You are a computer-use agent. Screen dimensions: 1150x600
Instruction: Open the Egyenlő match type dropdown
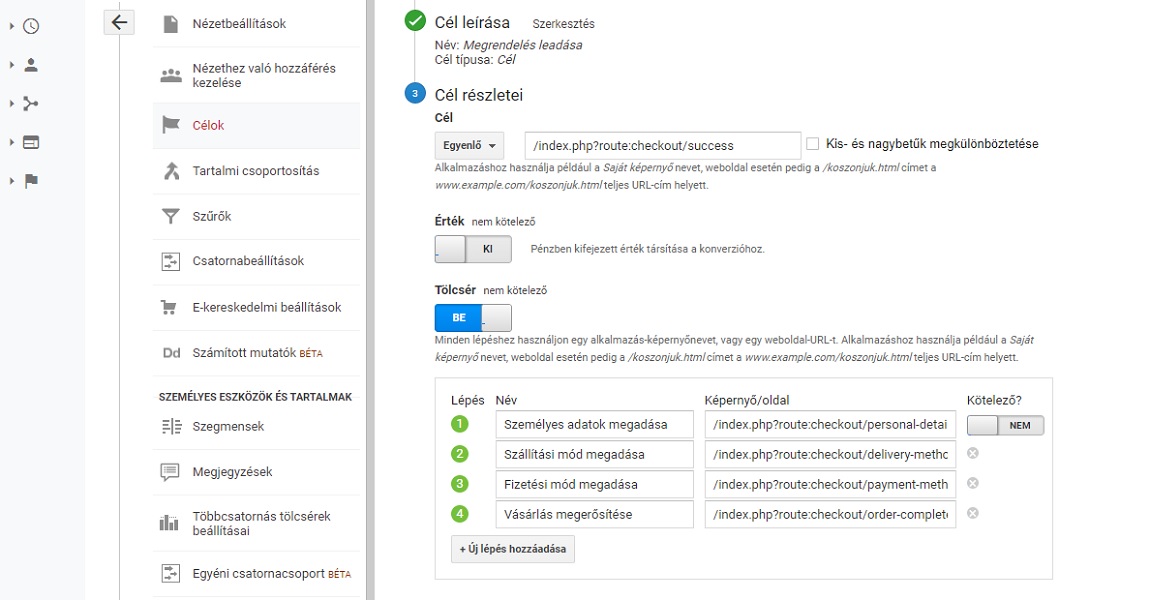coord(469,145)
